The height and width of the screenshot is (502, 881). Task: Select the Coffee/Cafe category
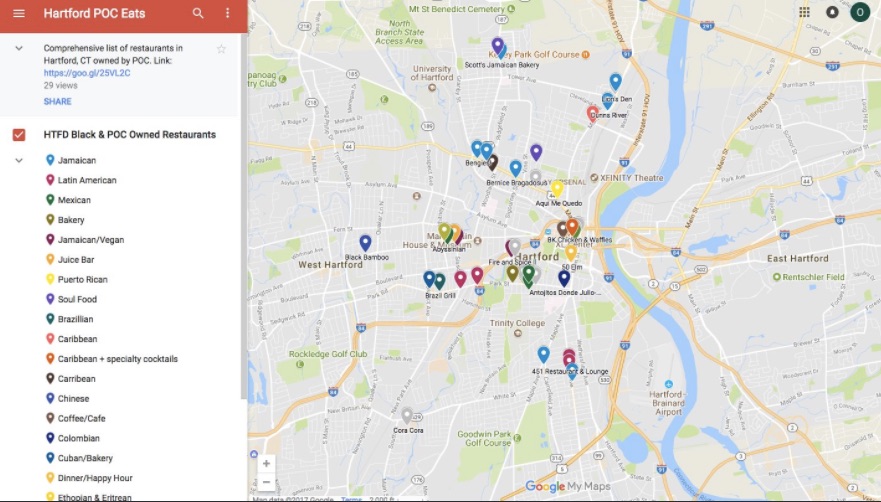tap(75, 418)
